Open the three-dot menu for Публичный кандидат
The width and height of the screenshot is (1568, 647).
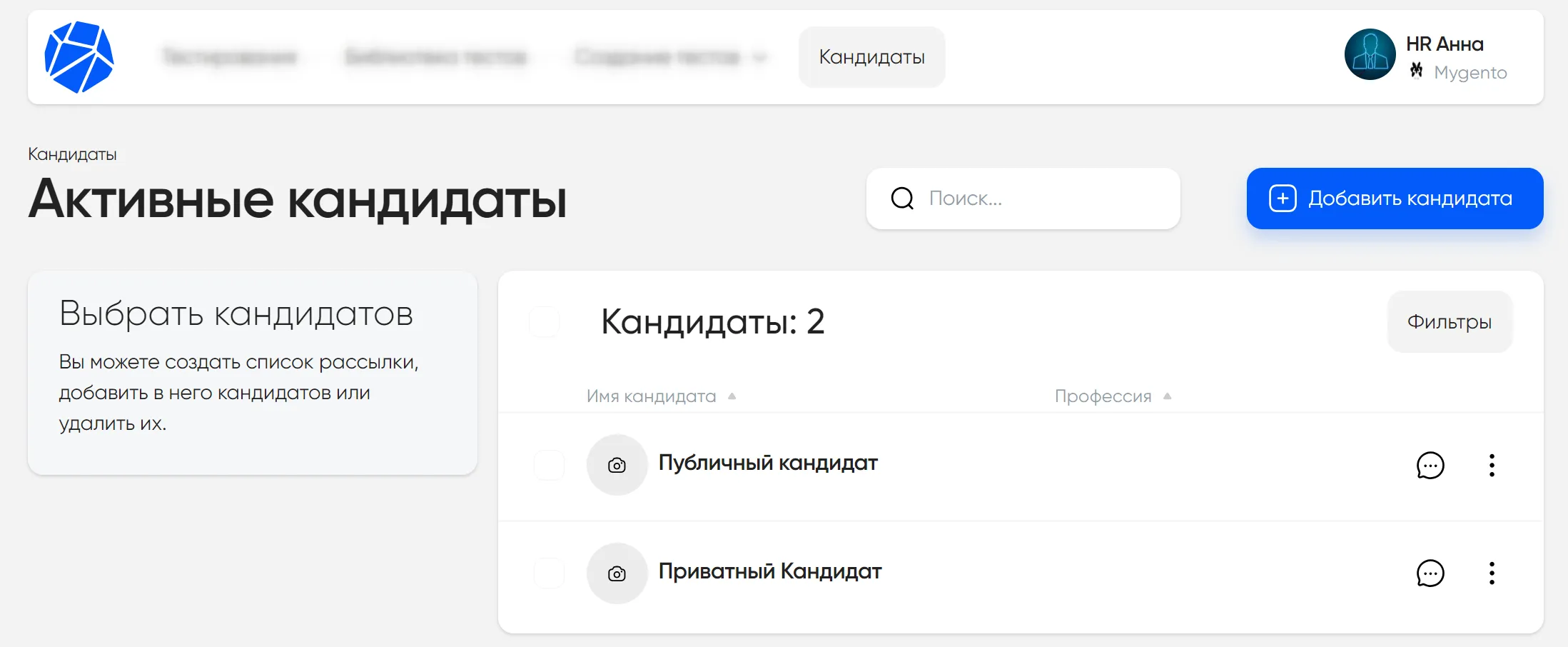(1492, 466)
